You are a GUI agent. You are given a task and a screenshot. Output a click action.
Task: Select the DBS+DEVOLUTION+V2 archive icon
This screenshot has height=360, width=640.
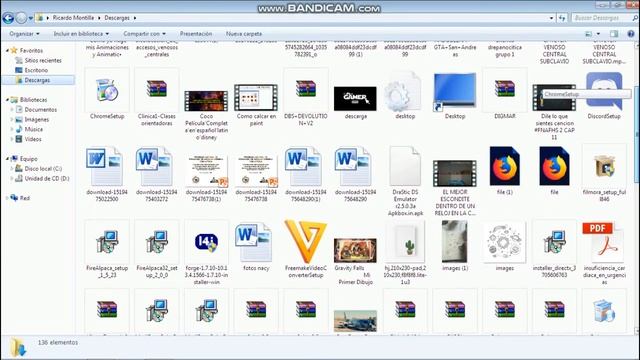click(x=306, y=89)
